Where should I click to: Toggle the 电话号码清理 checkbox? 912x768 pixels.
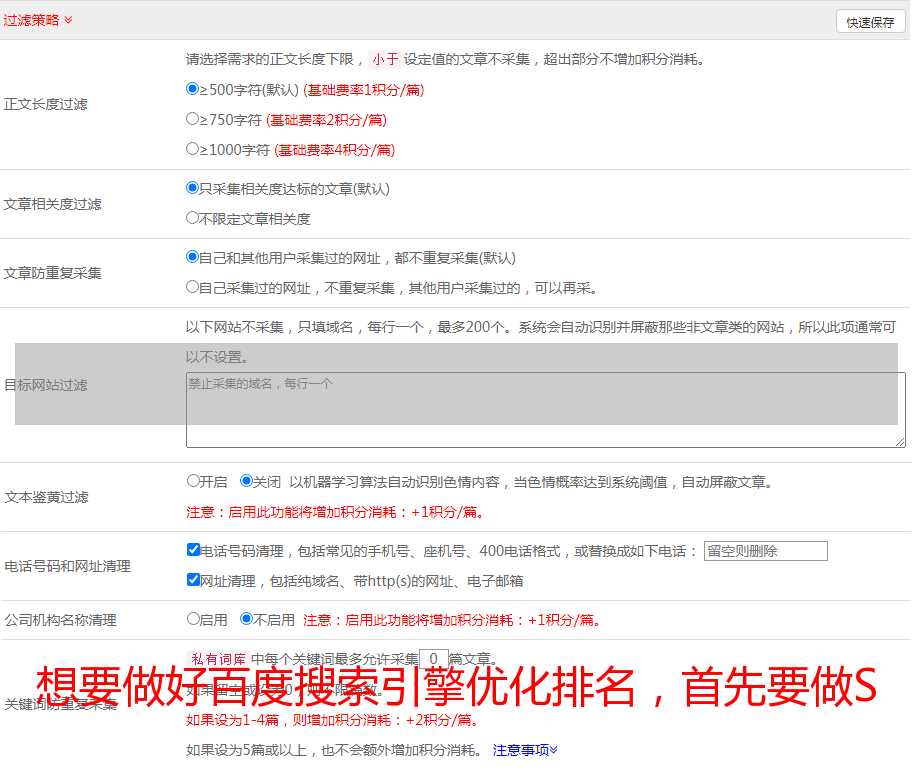(x=193, y=550)
